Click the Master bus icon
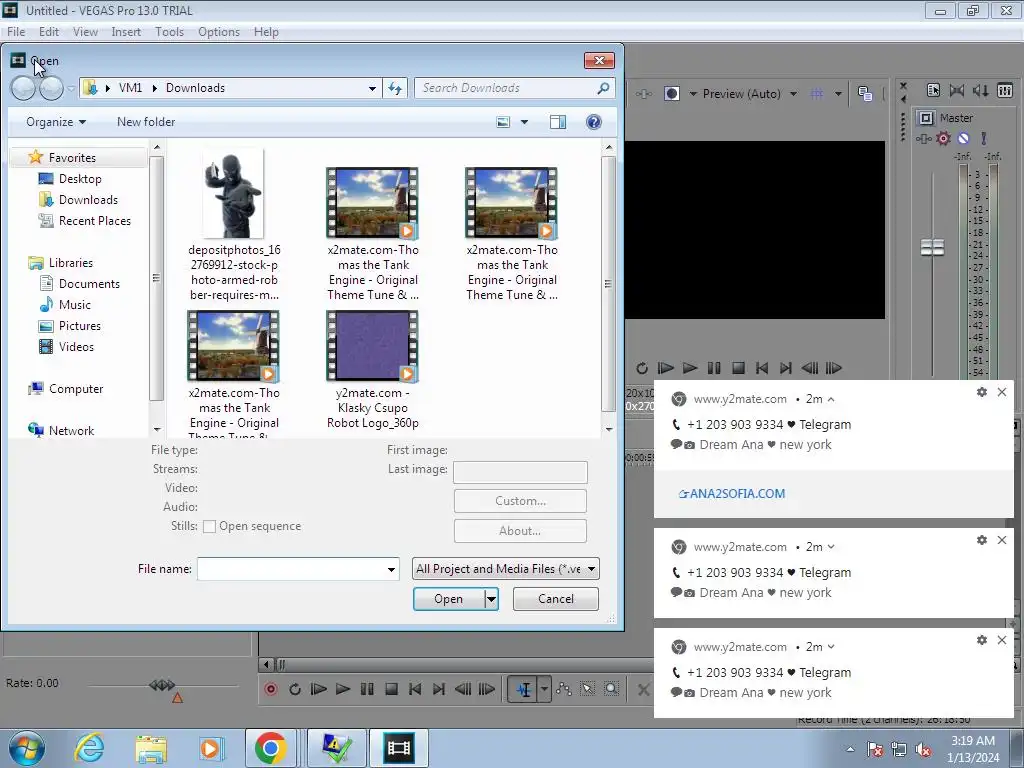 click(x=926, y=118)
